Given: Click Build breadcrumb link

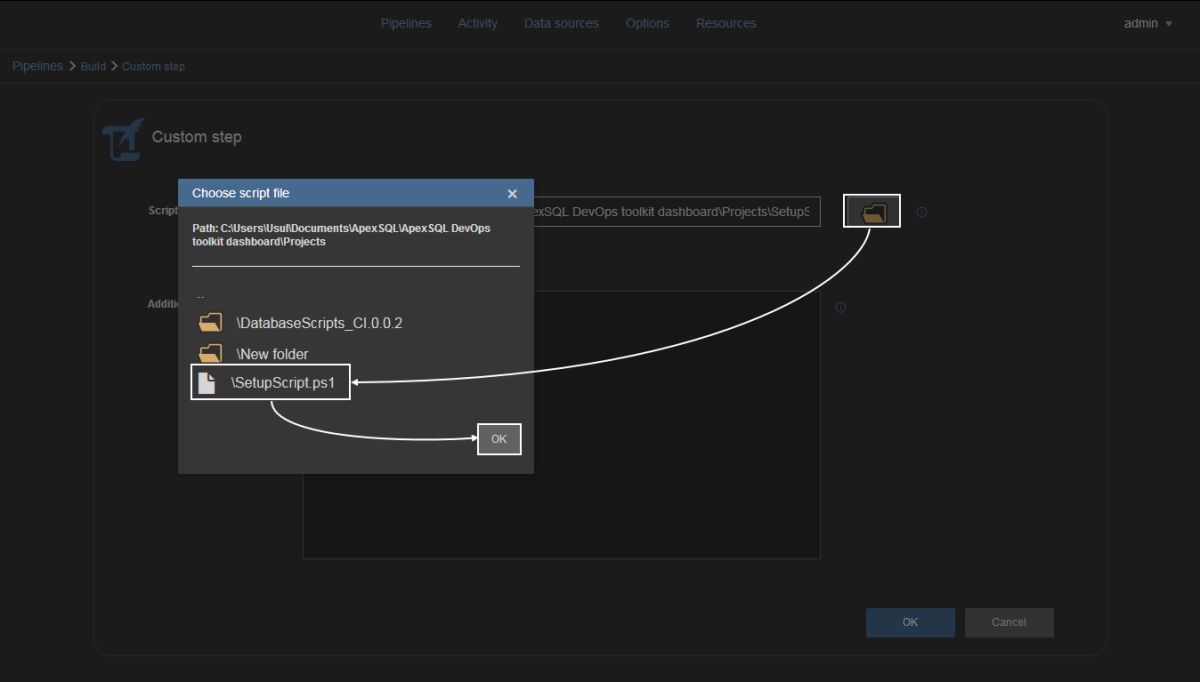Looking at the screenshot, I should [93, 66].
